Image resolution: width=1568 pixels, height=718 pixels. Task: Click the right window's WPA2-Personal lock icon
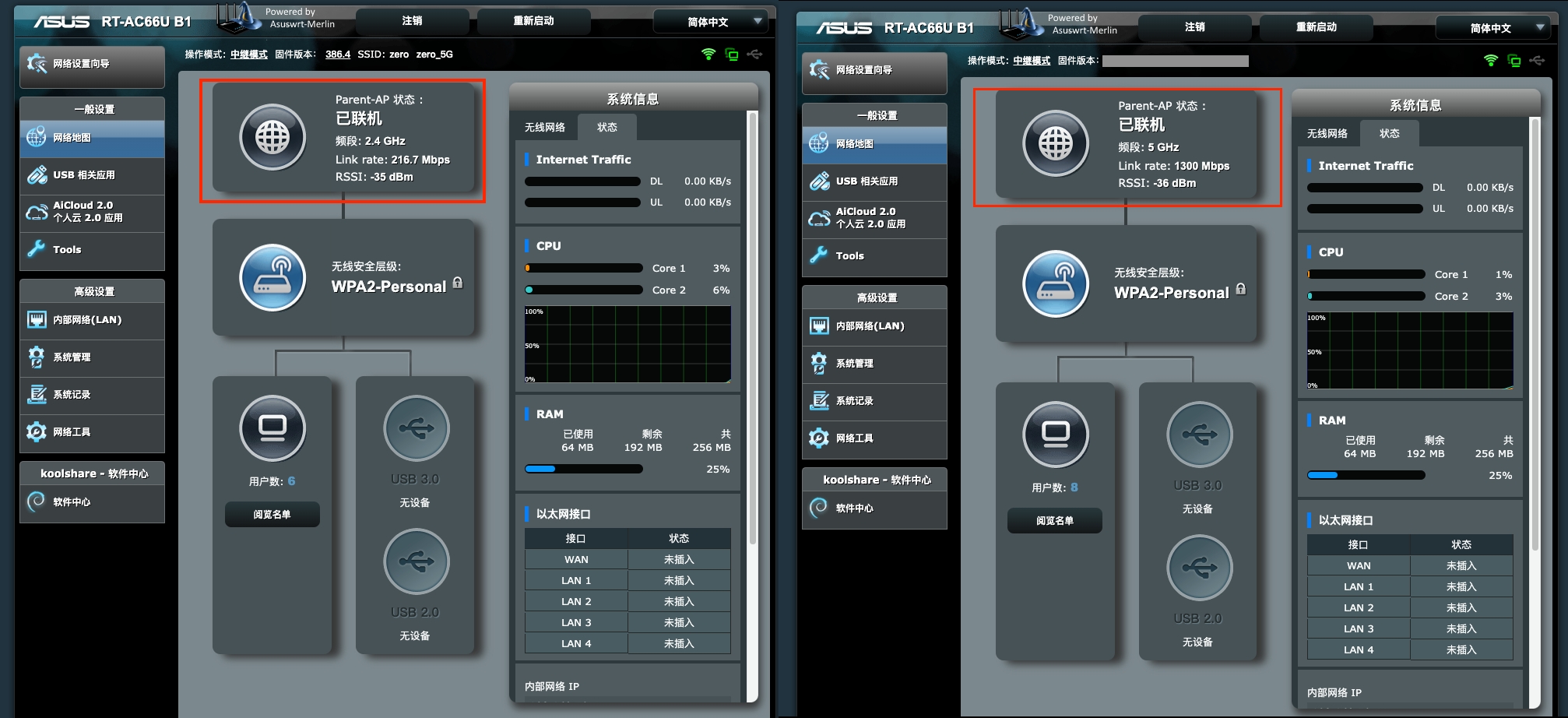tap(1241, 289)
